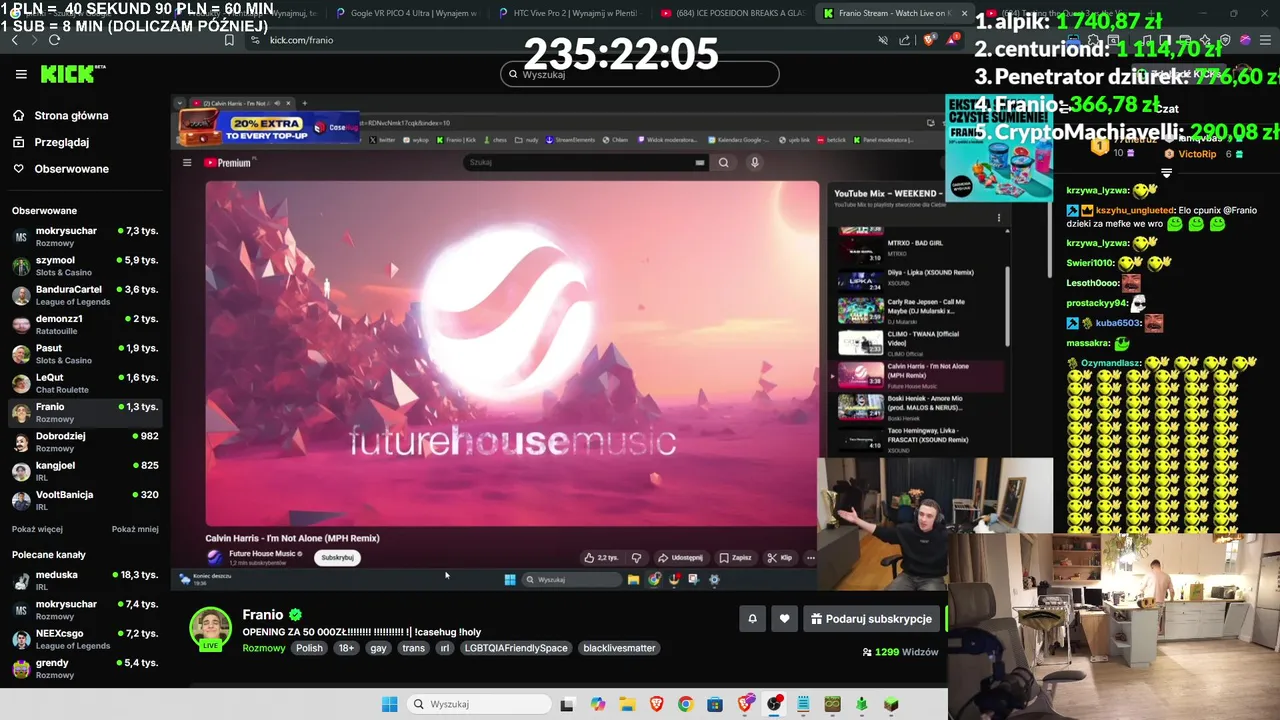Screen dimensions: 1280x720
Task: Open mokrysuchar channel in Obserwowane list
Action: 84,236
